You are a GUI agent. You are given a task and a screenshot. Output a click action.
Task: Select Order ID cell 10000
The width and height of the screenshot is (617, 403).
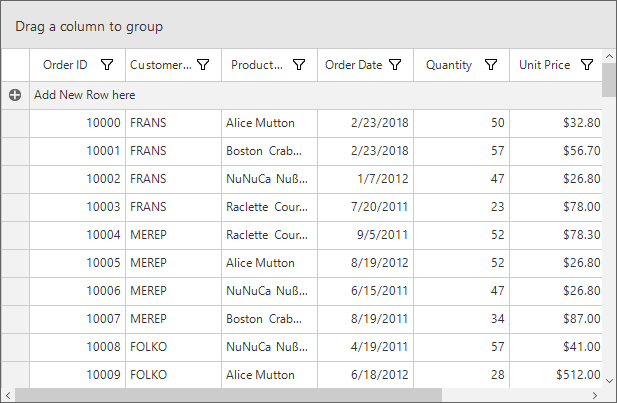click(78, 123)
